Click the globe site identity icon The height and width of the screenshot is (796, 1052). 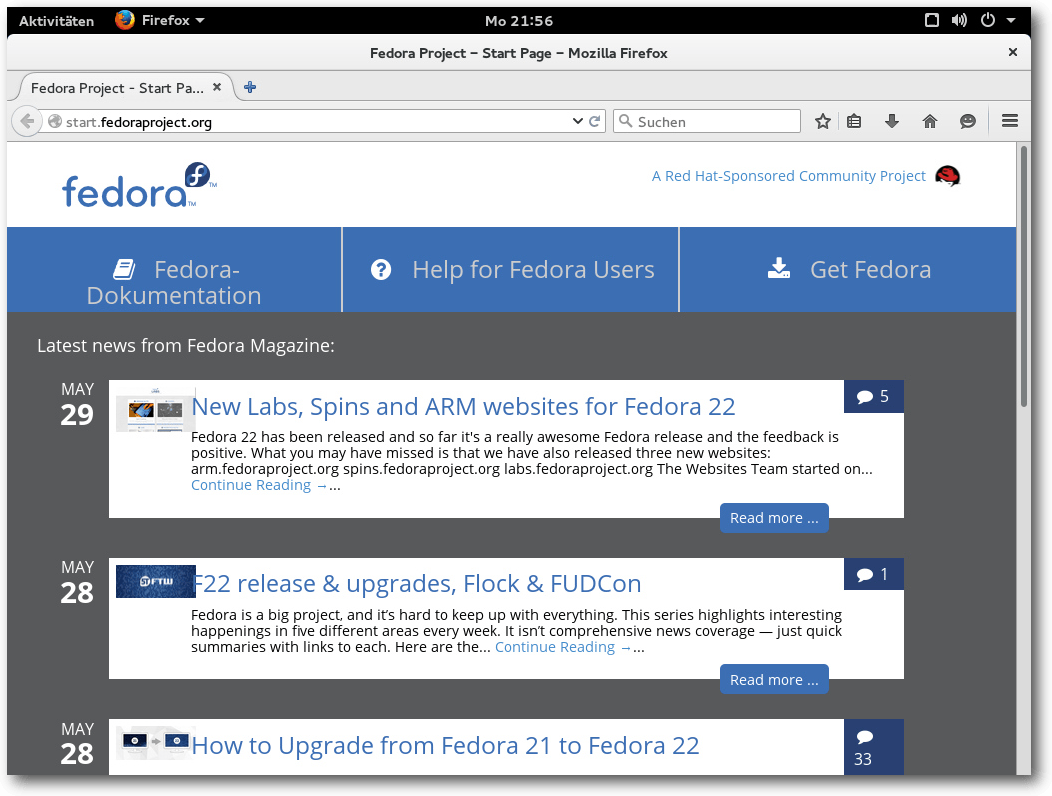(55, 121)
